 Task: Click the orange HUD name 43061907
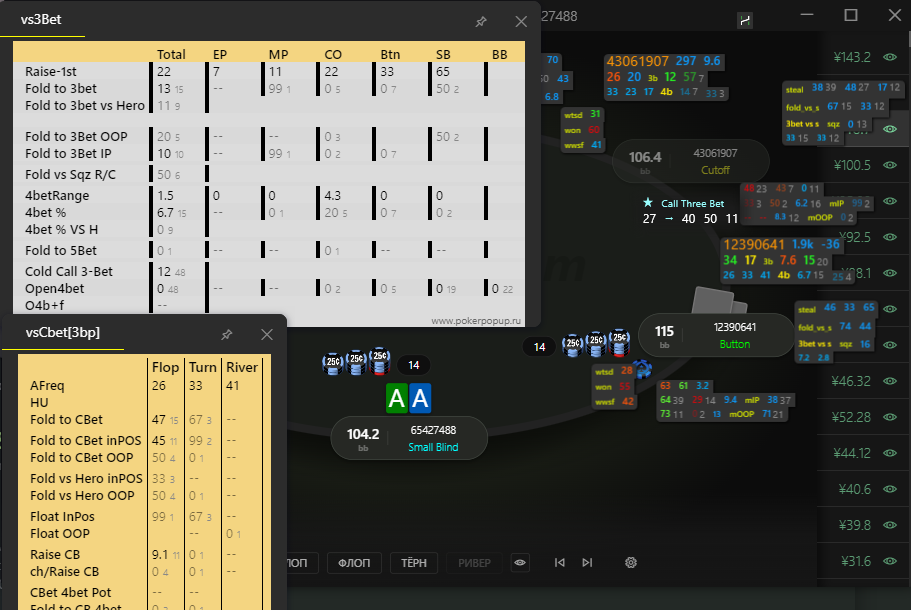[637, 61]
